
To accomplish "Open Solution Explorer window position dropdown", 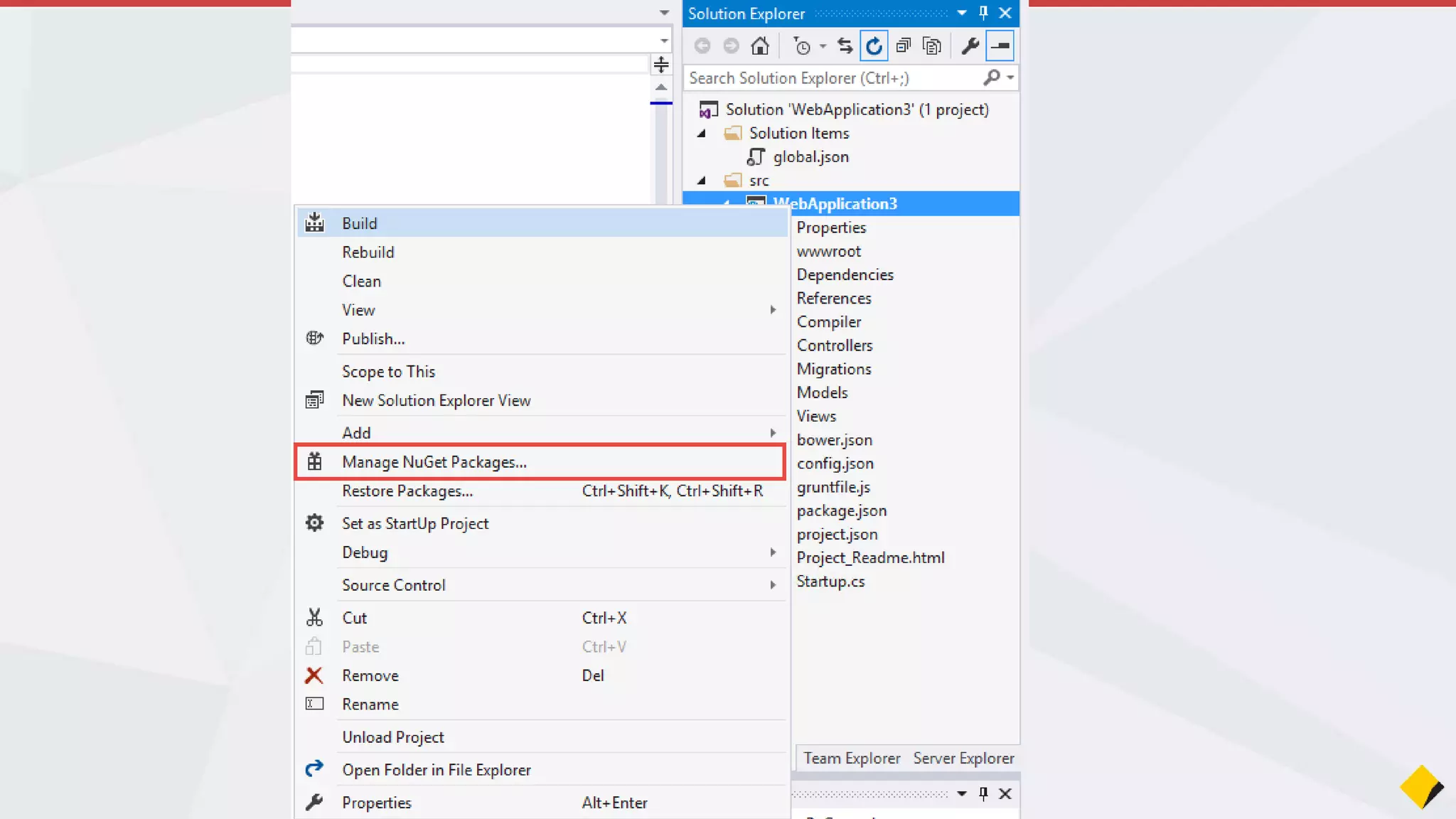I will coord(962,13).
